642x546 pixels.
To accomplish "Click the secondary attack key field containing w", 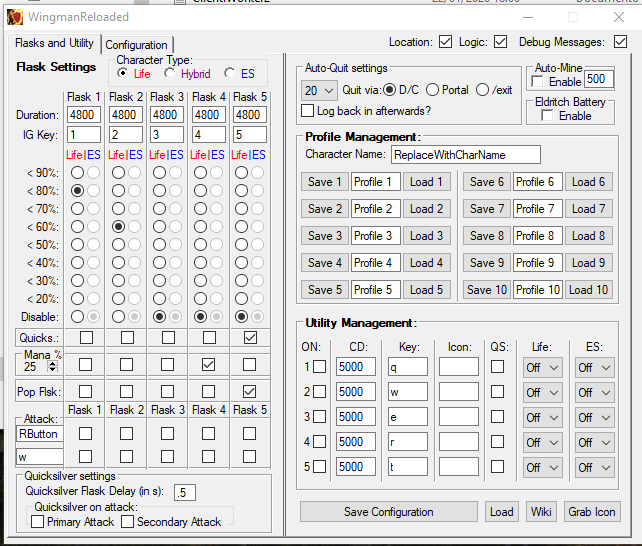I will click(40, 457).
